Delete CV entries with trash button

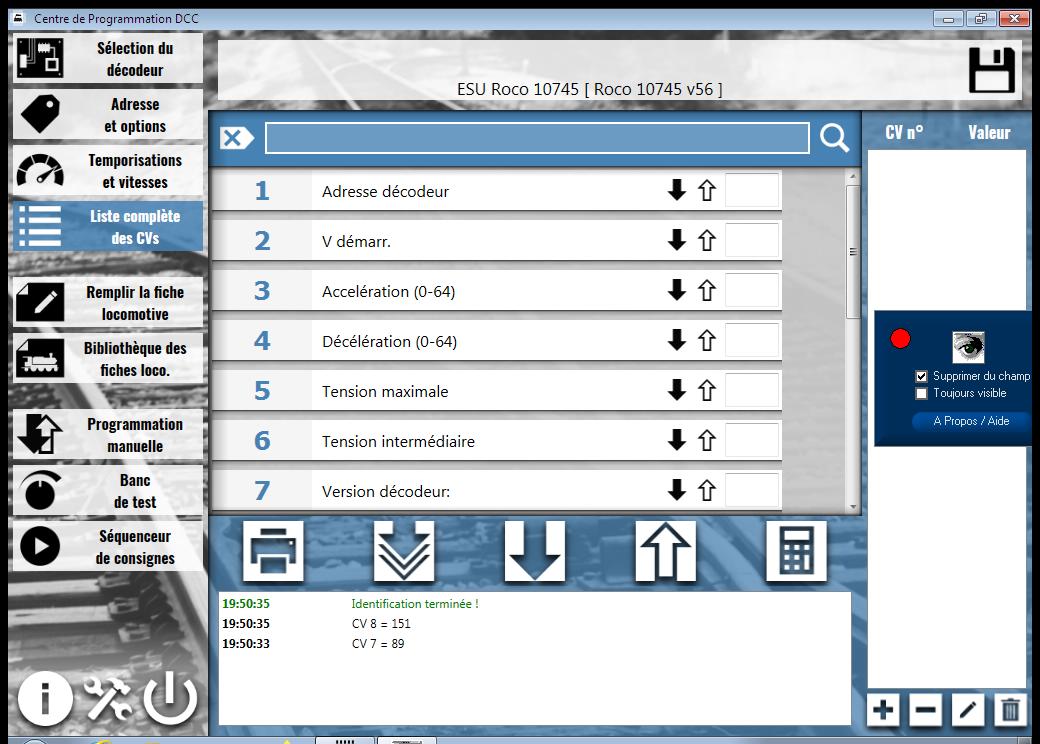pos(1010,710)
